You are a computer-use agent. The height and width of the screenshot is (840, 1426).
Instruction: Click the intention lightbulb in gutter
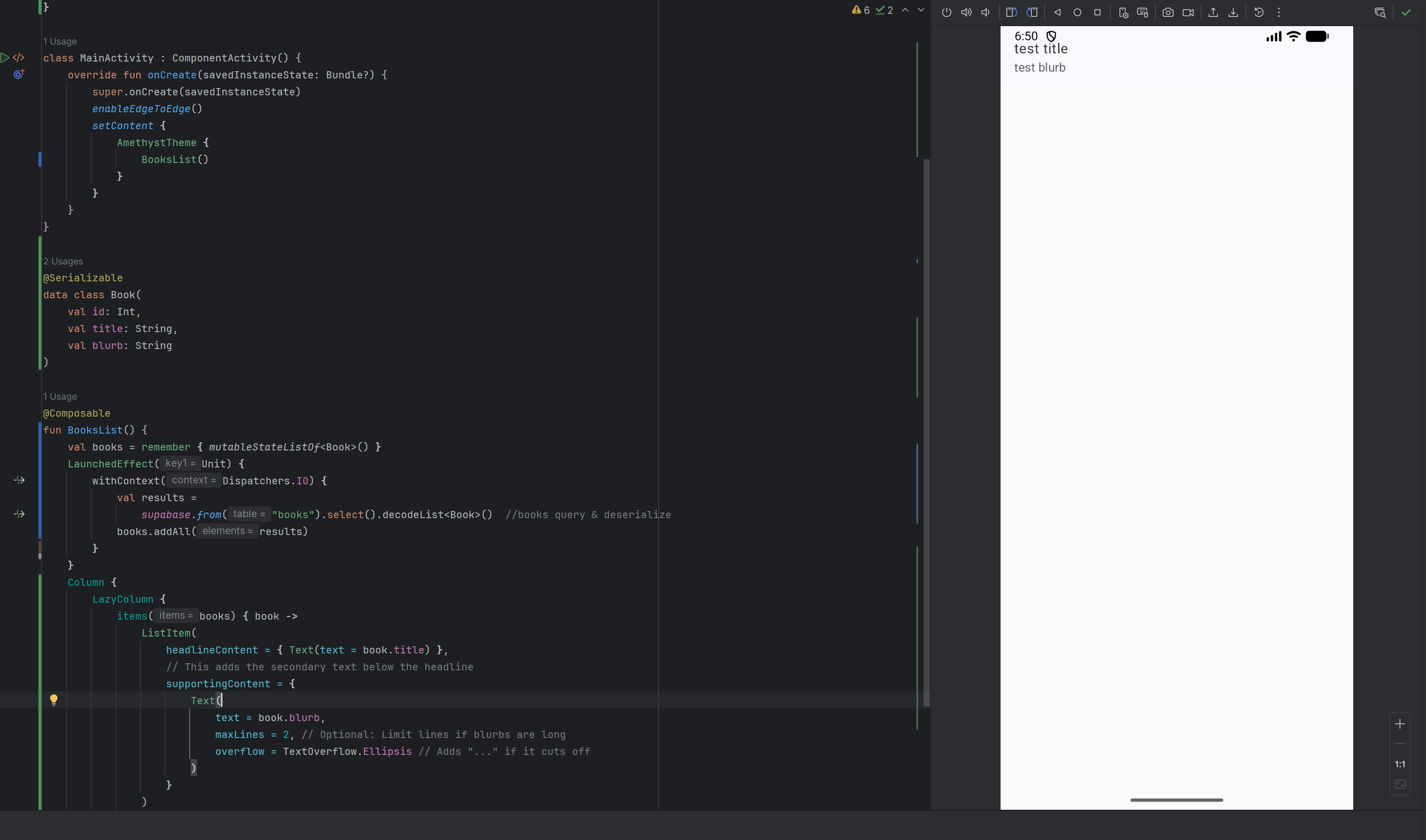click(x=54, y=700)
